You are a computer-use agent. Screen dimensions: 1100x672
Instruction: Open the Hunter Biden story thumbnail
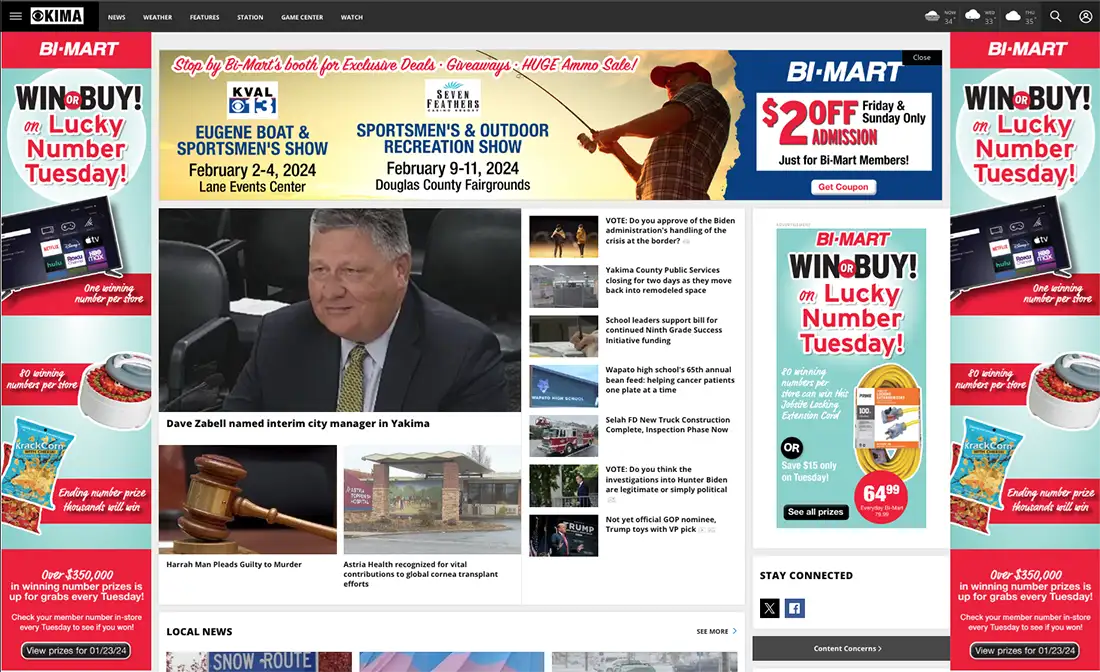pos(563,485)
